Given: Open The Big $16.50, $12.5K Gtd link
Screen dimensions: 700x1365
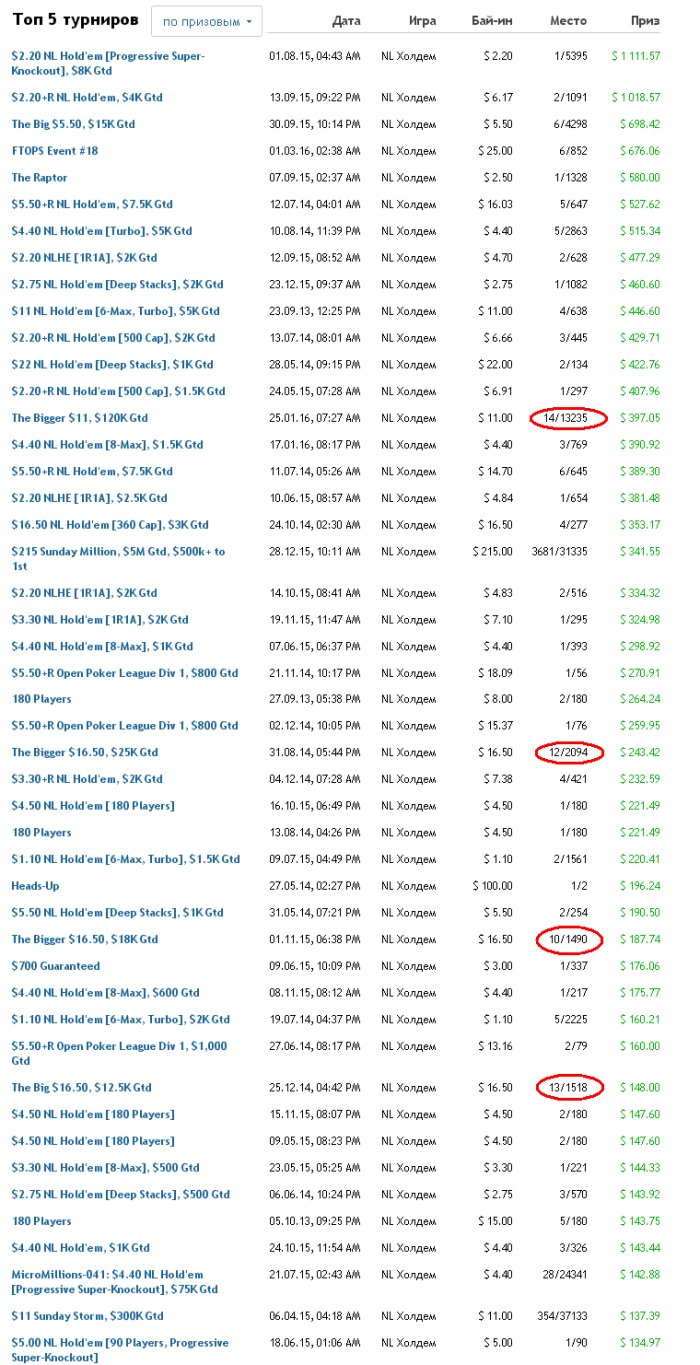Looking at the screenshot, I should (x=81, y=1087).
